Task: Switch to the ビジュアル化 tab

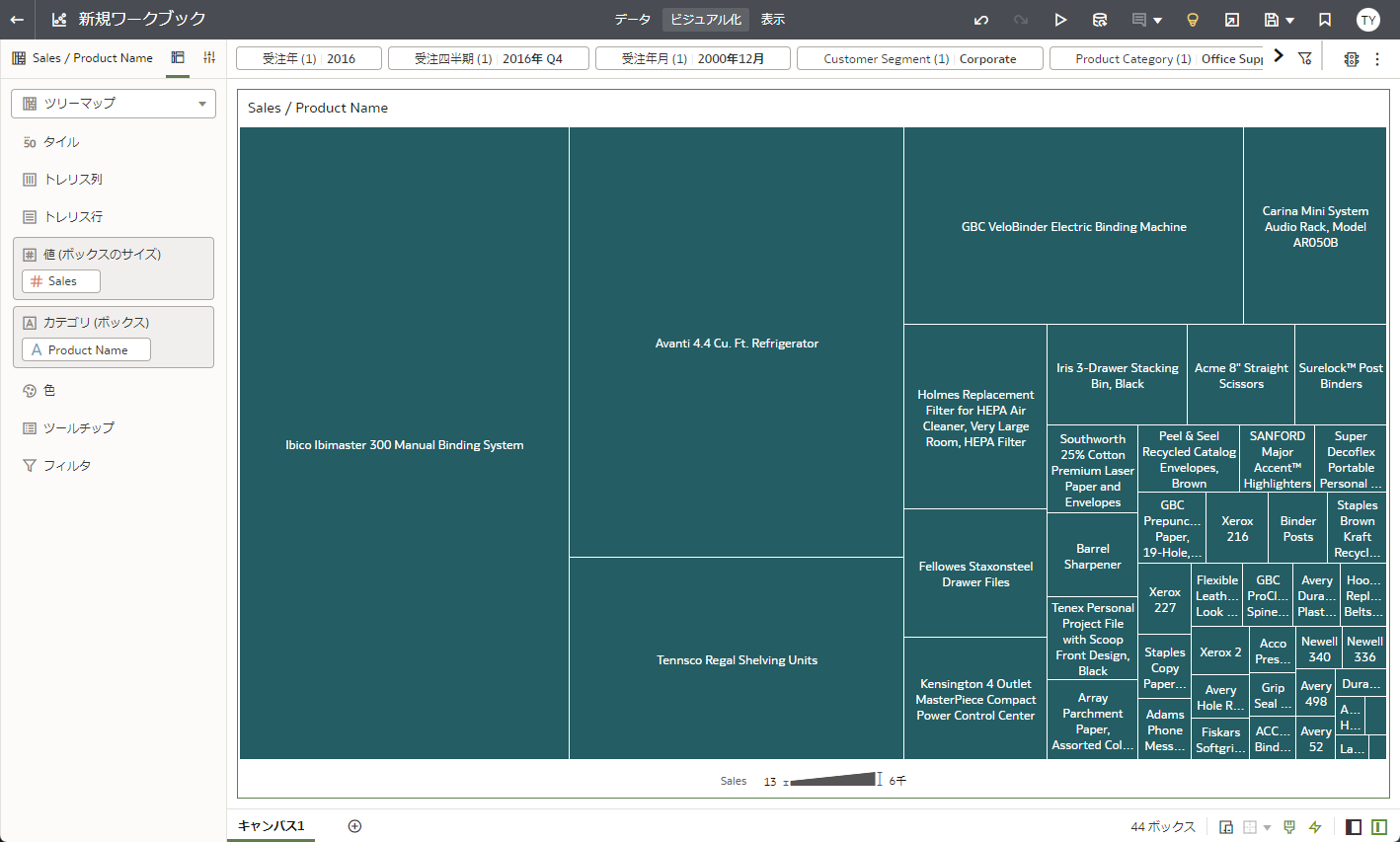Action: point(706,20)
